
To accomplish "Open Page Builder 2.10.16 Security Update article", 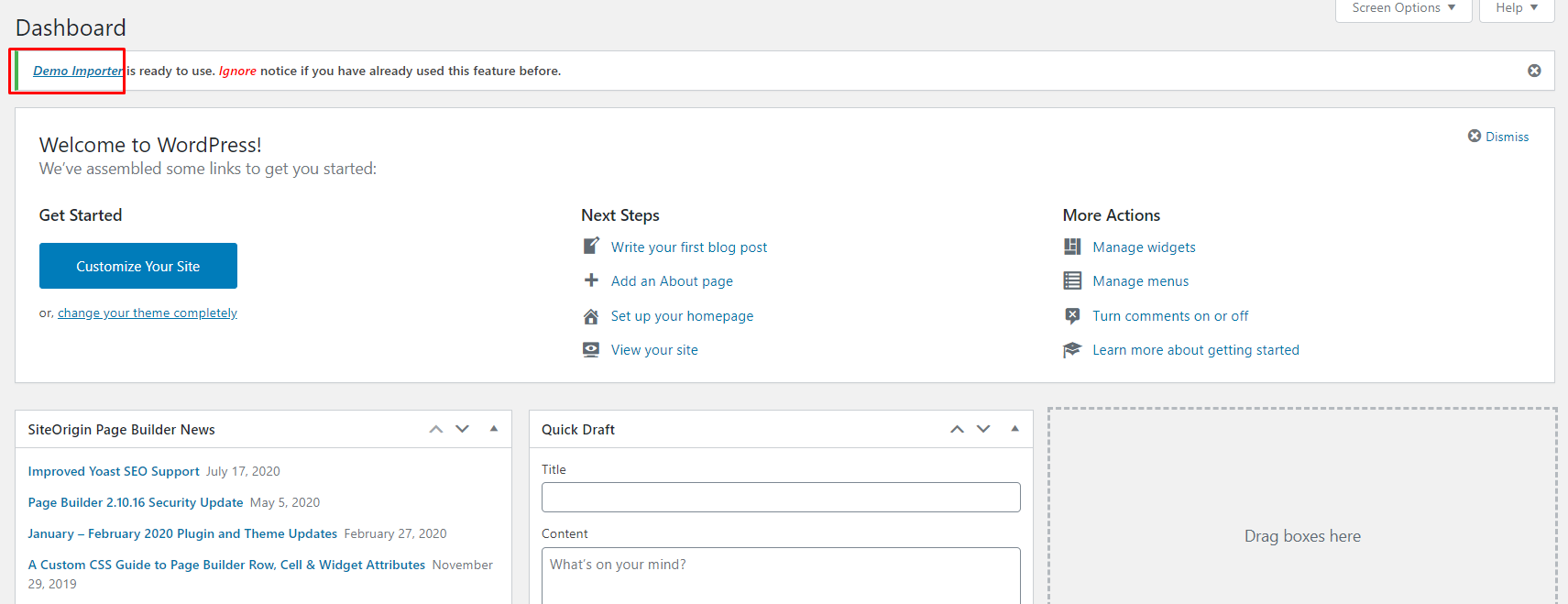I will point(136,502).
